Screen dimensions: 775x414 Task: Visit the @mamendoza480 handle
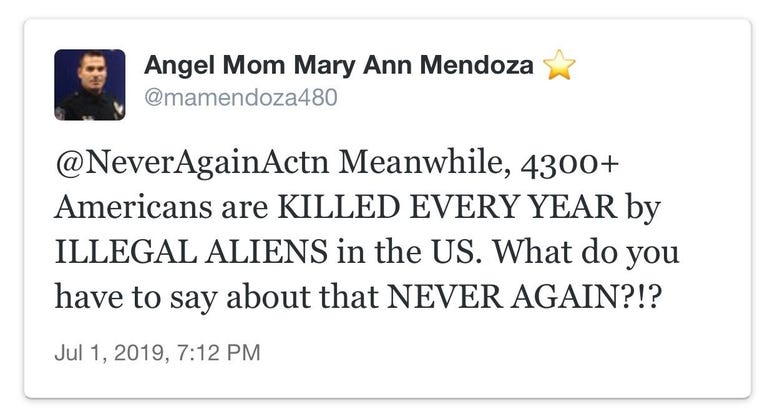(241, 97)
